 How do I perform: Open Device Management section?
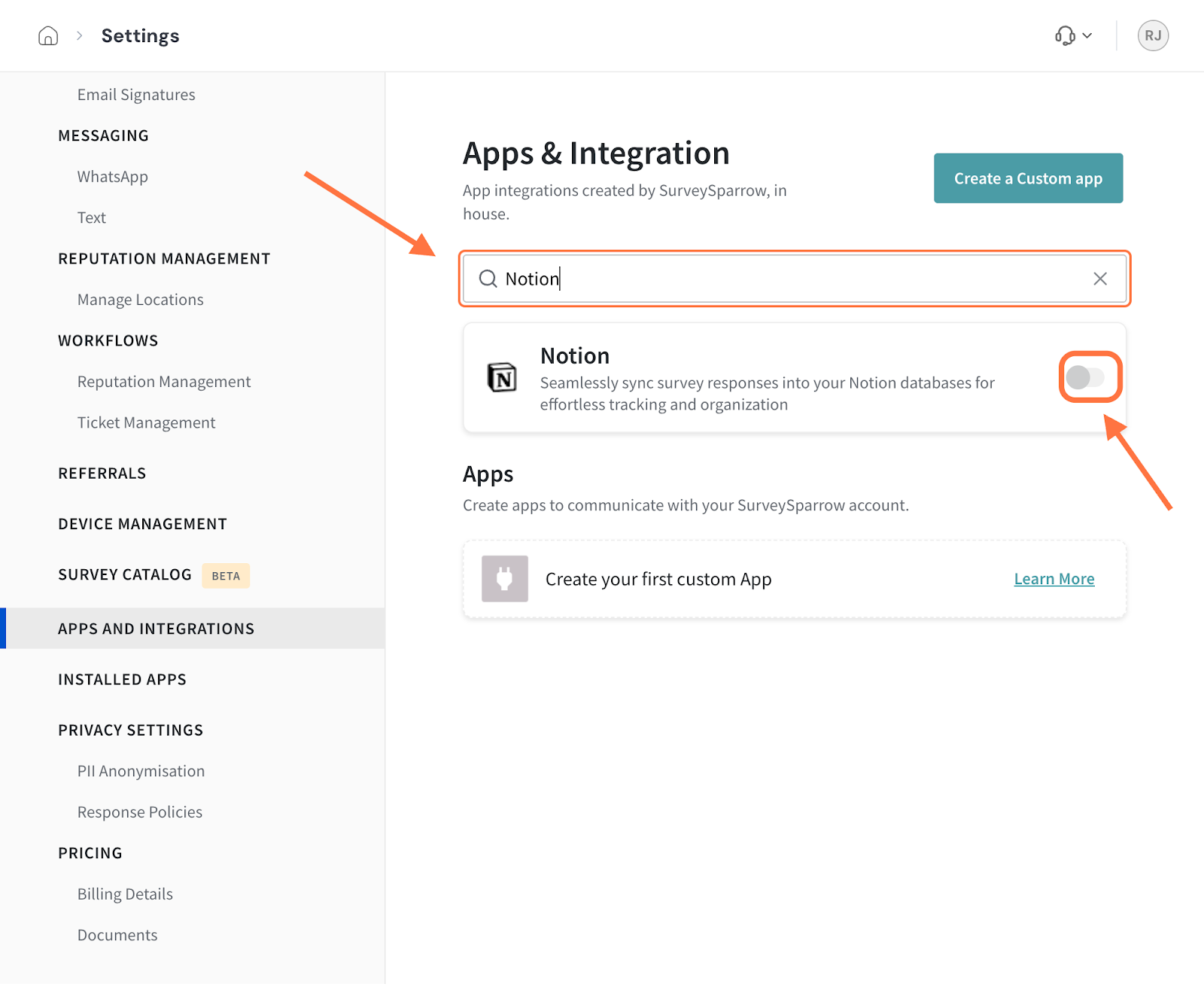[142, 524]
